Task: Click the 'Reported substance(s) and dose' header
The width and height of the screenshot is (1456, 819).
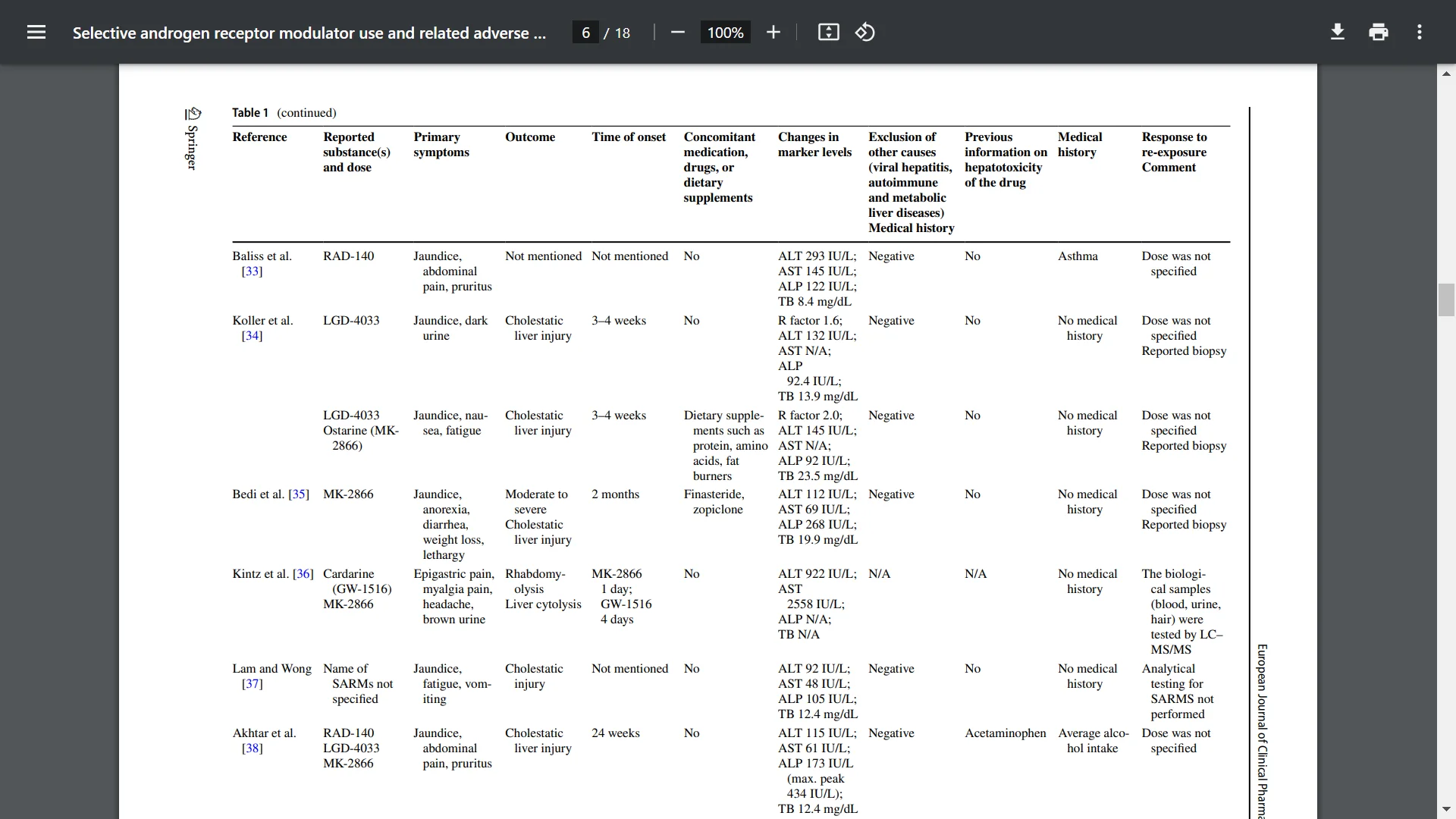Action: (356, 152)
